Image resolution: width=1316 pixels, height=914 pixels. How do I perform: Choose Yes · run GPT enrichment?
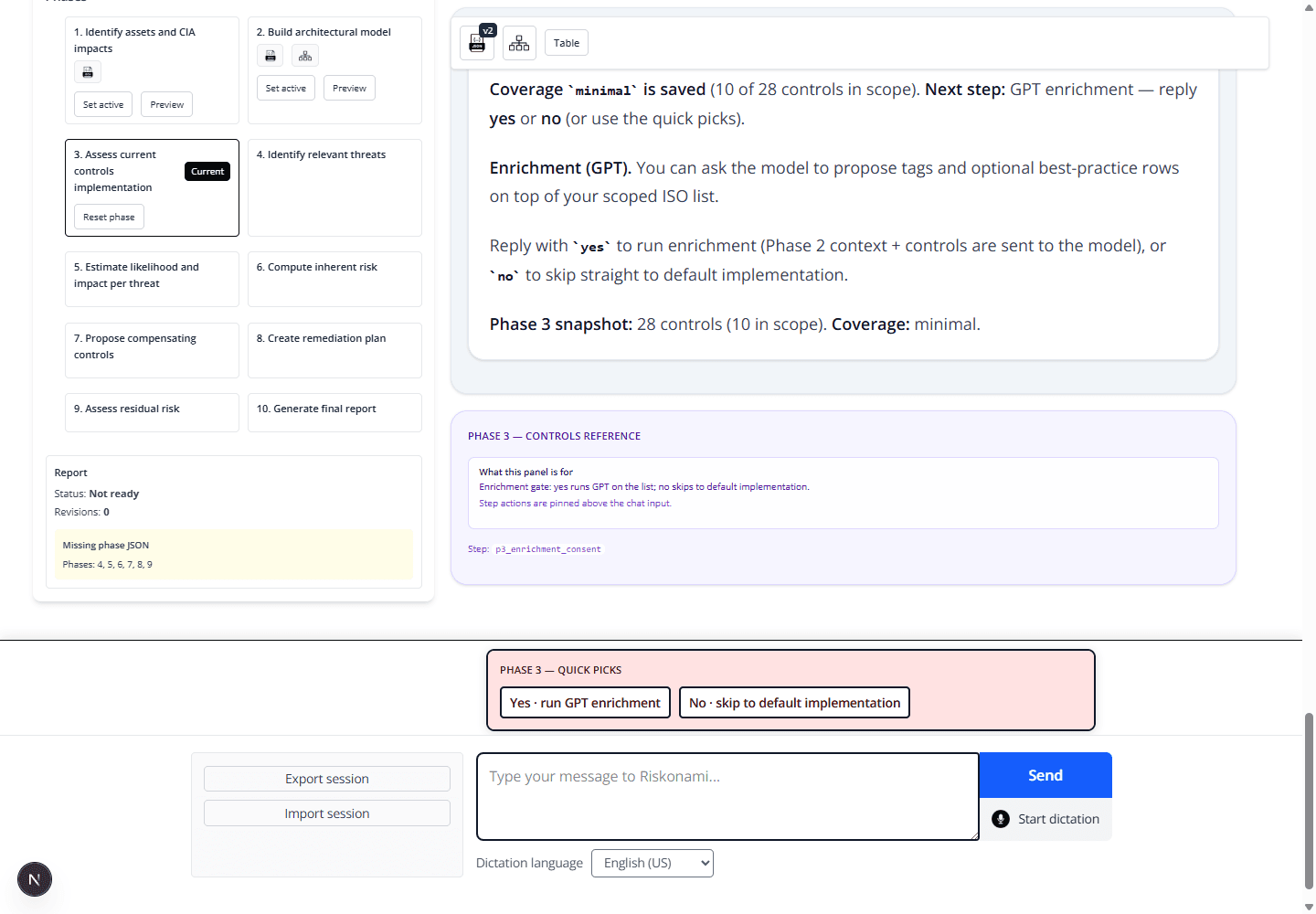[585, 703]
